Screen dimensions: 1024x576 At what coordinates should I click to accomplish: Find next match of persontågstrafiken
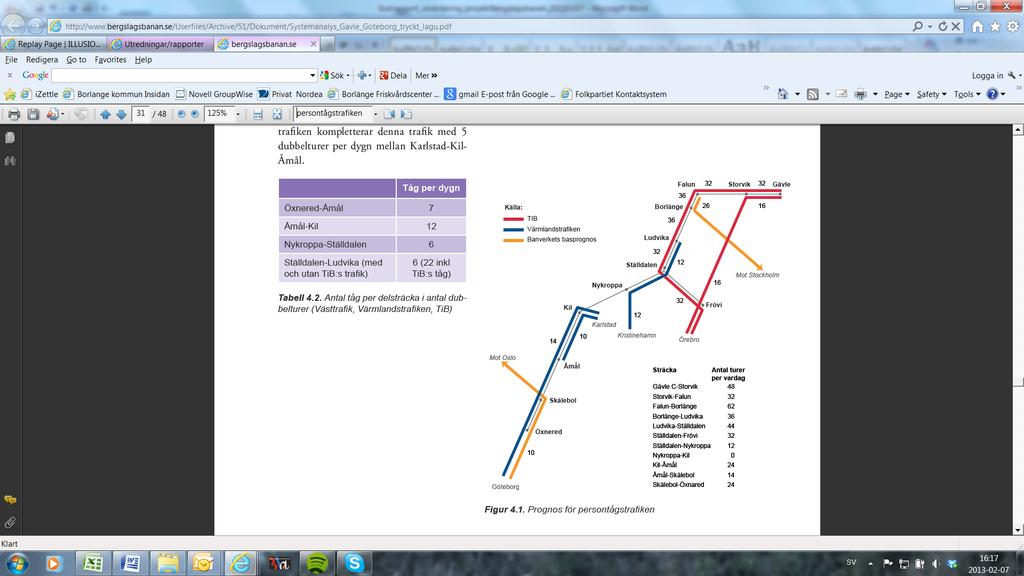(406, 114)
